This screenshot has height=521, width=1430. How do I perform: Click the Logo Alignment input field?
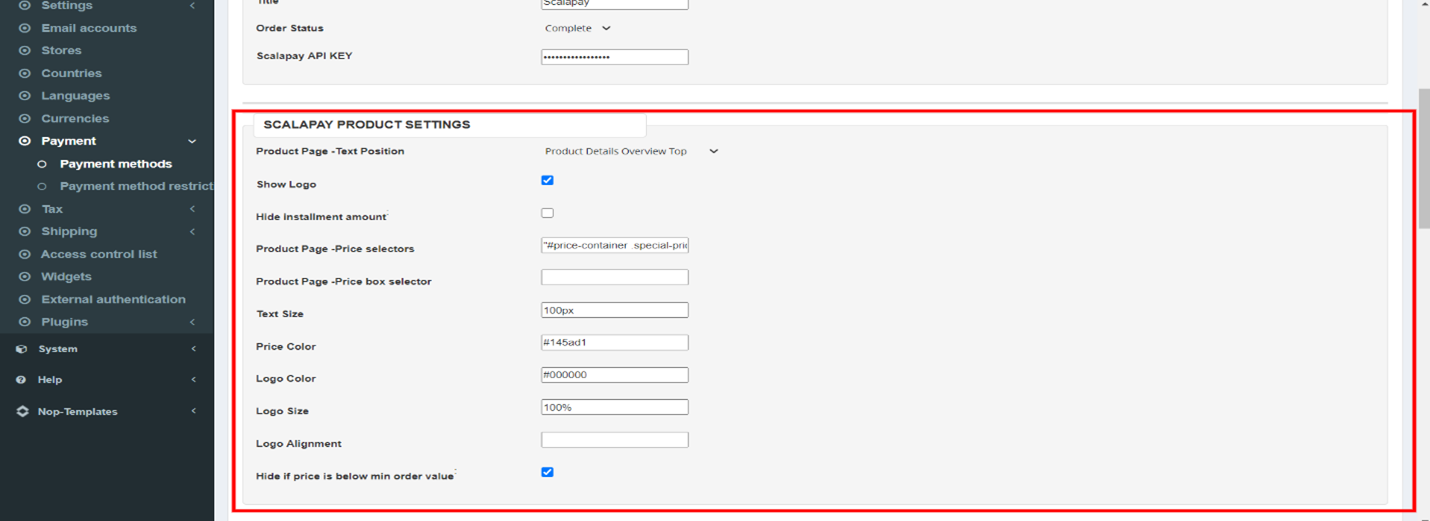615,440
